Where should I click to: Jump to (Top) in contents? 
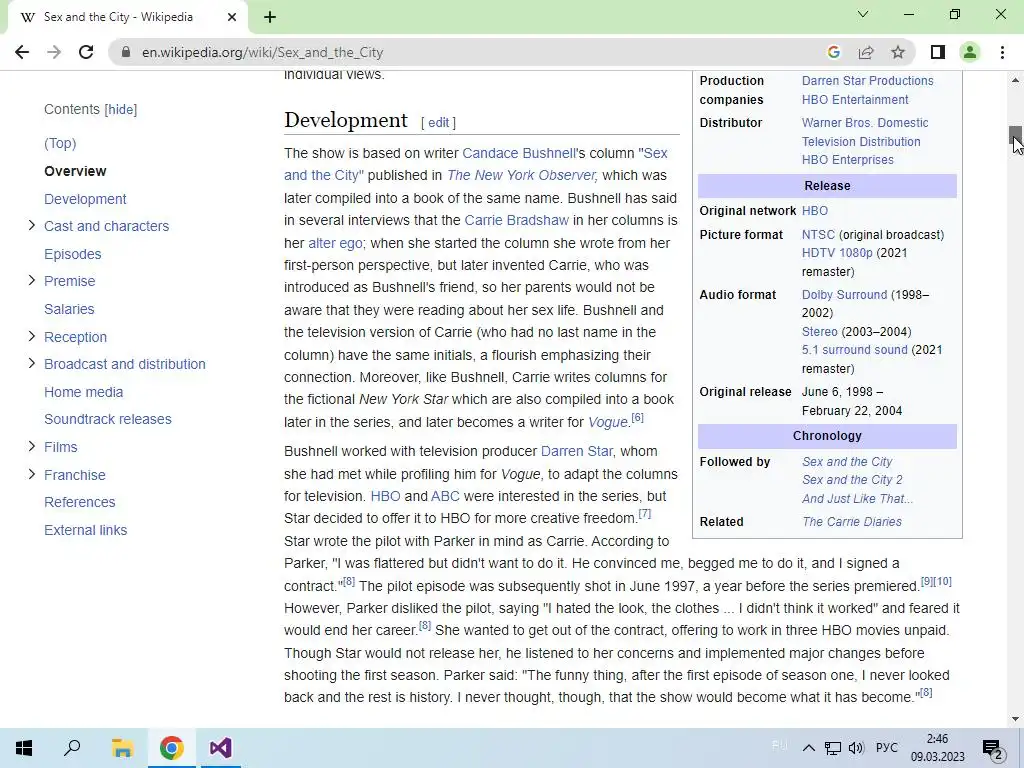coord(60,144)
